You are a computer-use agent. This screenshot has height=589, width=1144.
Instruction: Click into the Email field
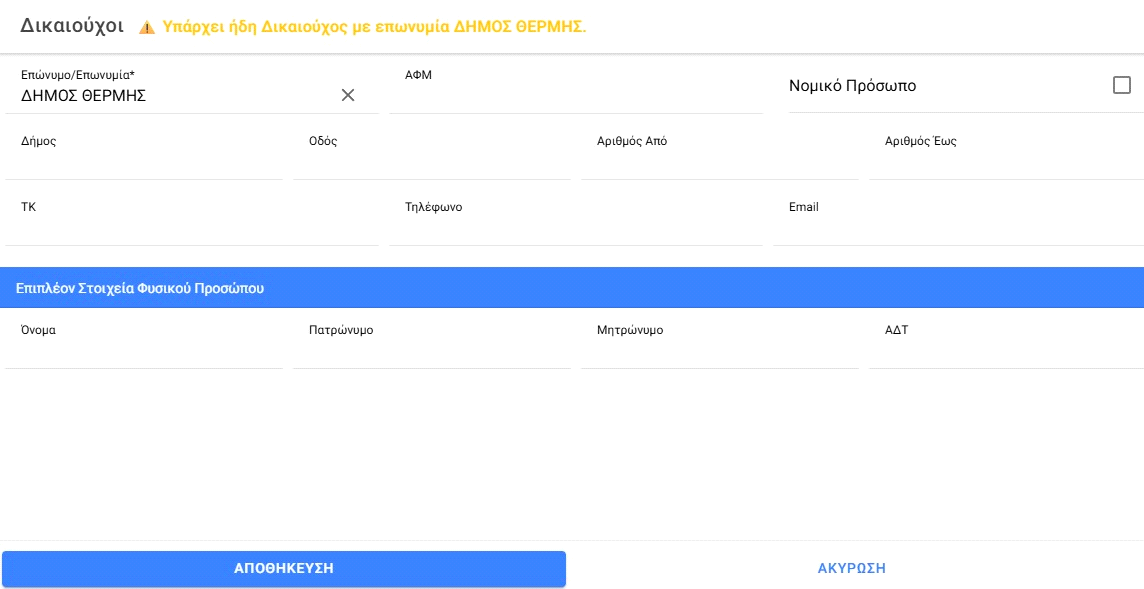[x=959, y=228]
